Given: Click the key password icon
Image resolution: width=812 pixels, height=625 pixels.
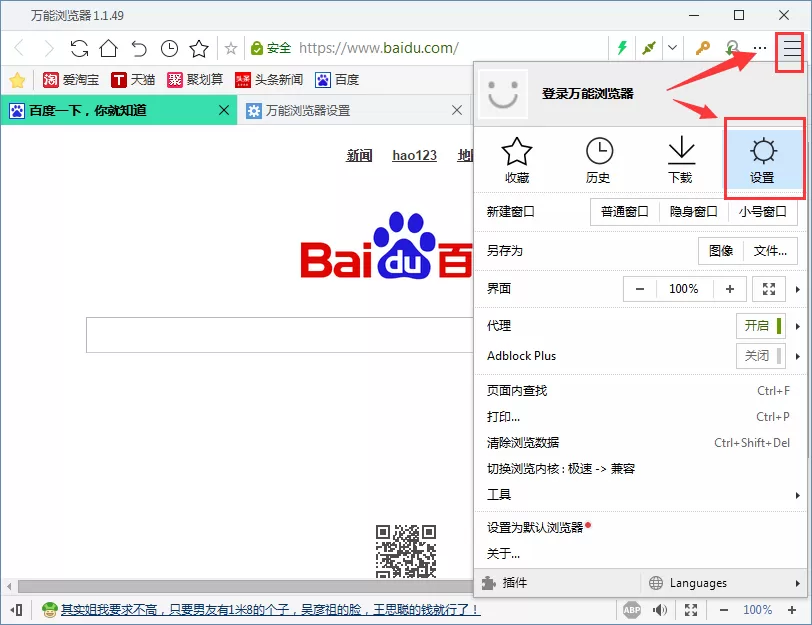Looking at the screenshot, I should coord(702,48).
